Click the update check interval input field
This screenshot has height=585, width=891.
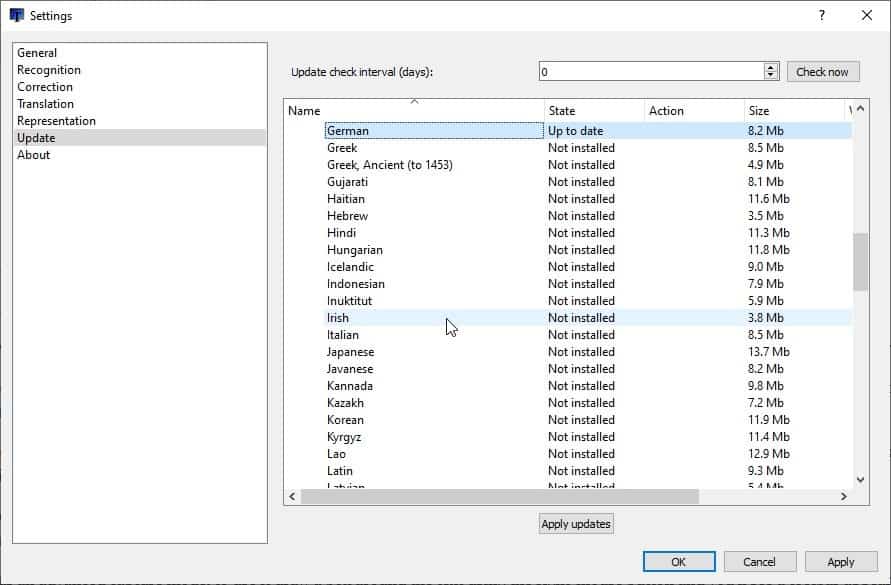(650, 72)
